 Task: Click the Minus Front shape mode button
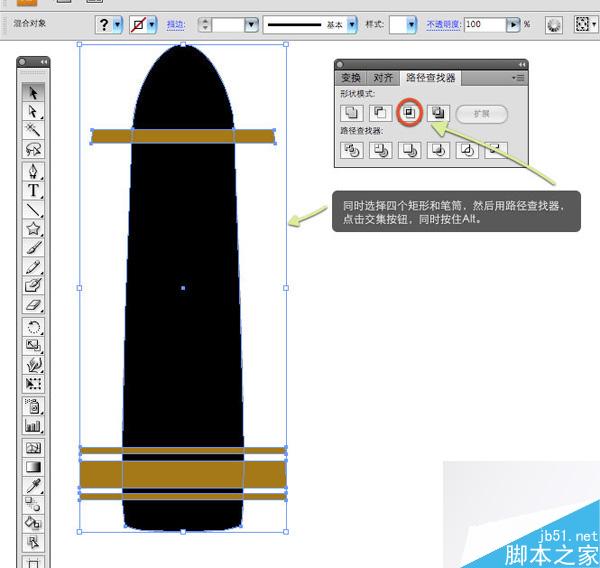[380, 113]
